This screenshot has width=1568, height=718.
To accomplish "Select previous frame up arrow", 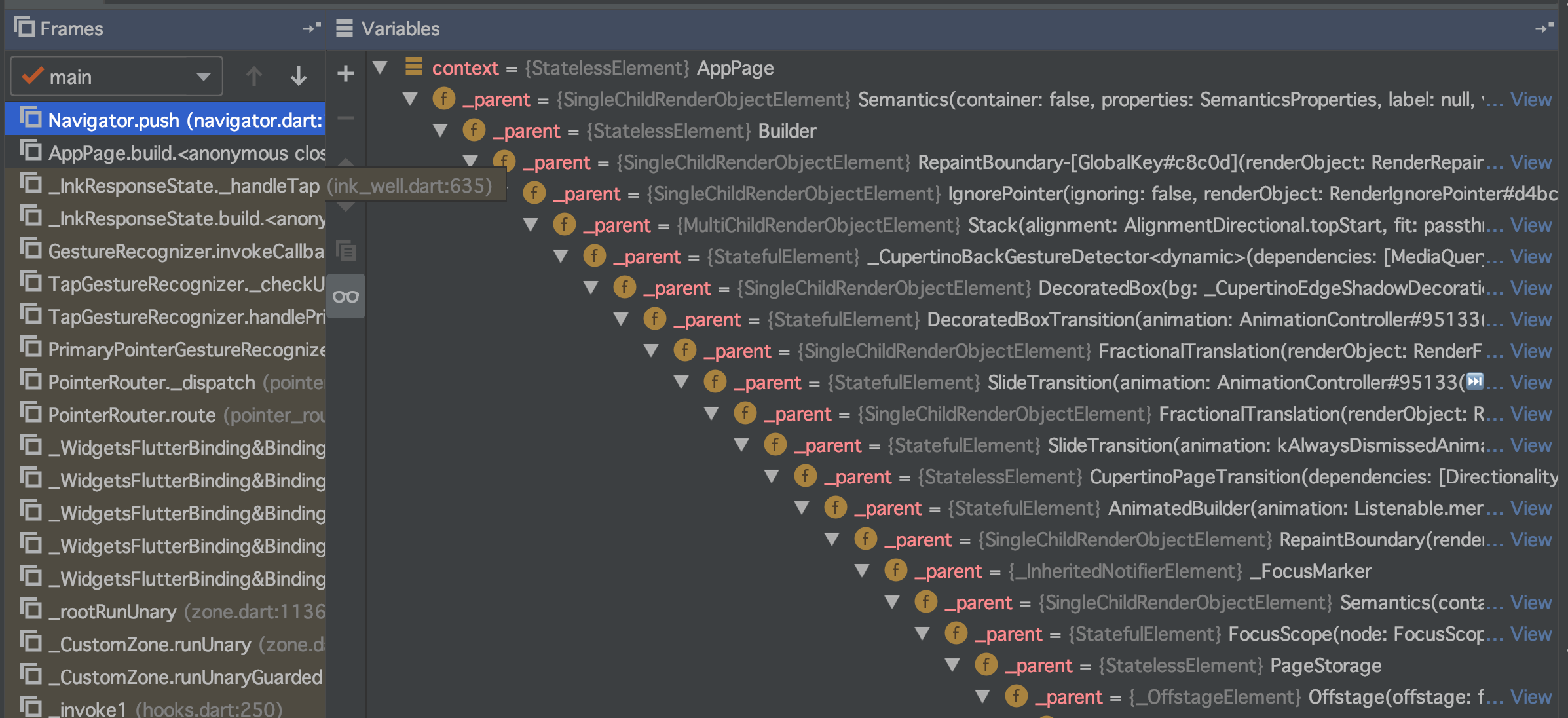I will 254,77.
